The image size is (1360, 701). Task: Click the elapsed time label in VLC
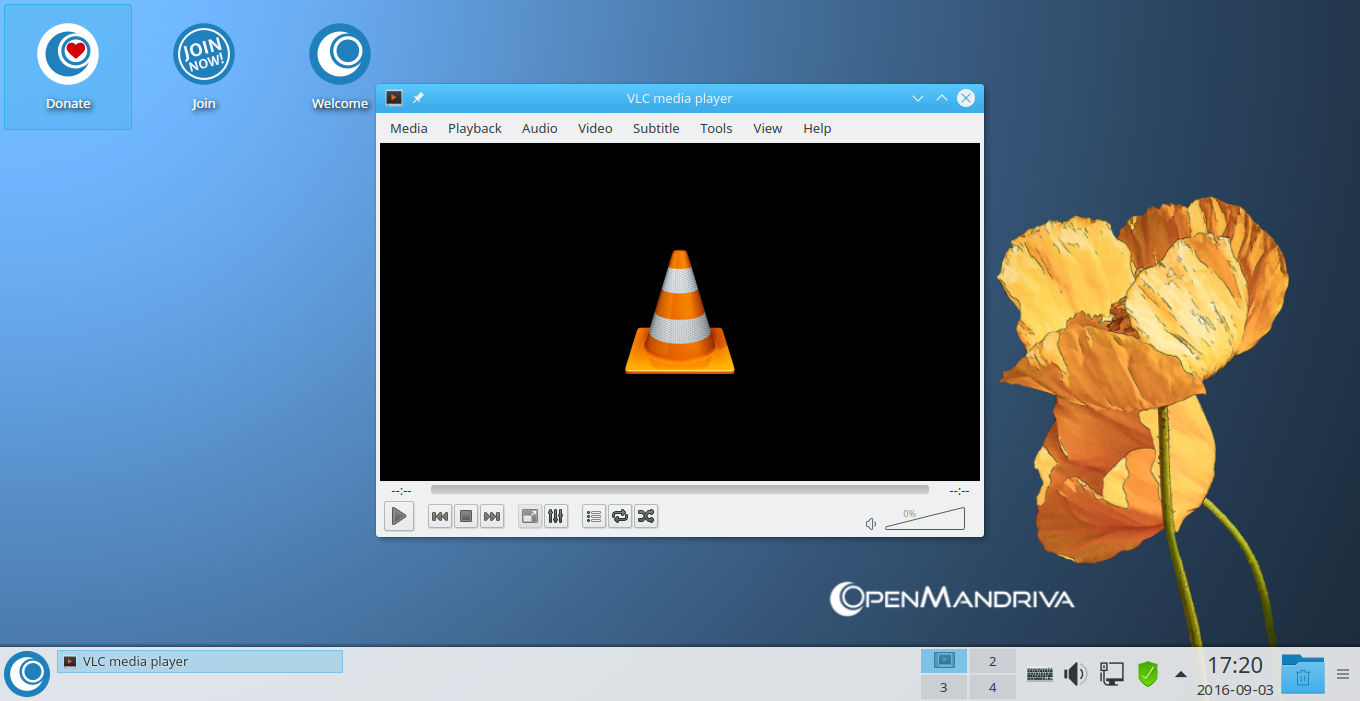click(x=401, y=491)
